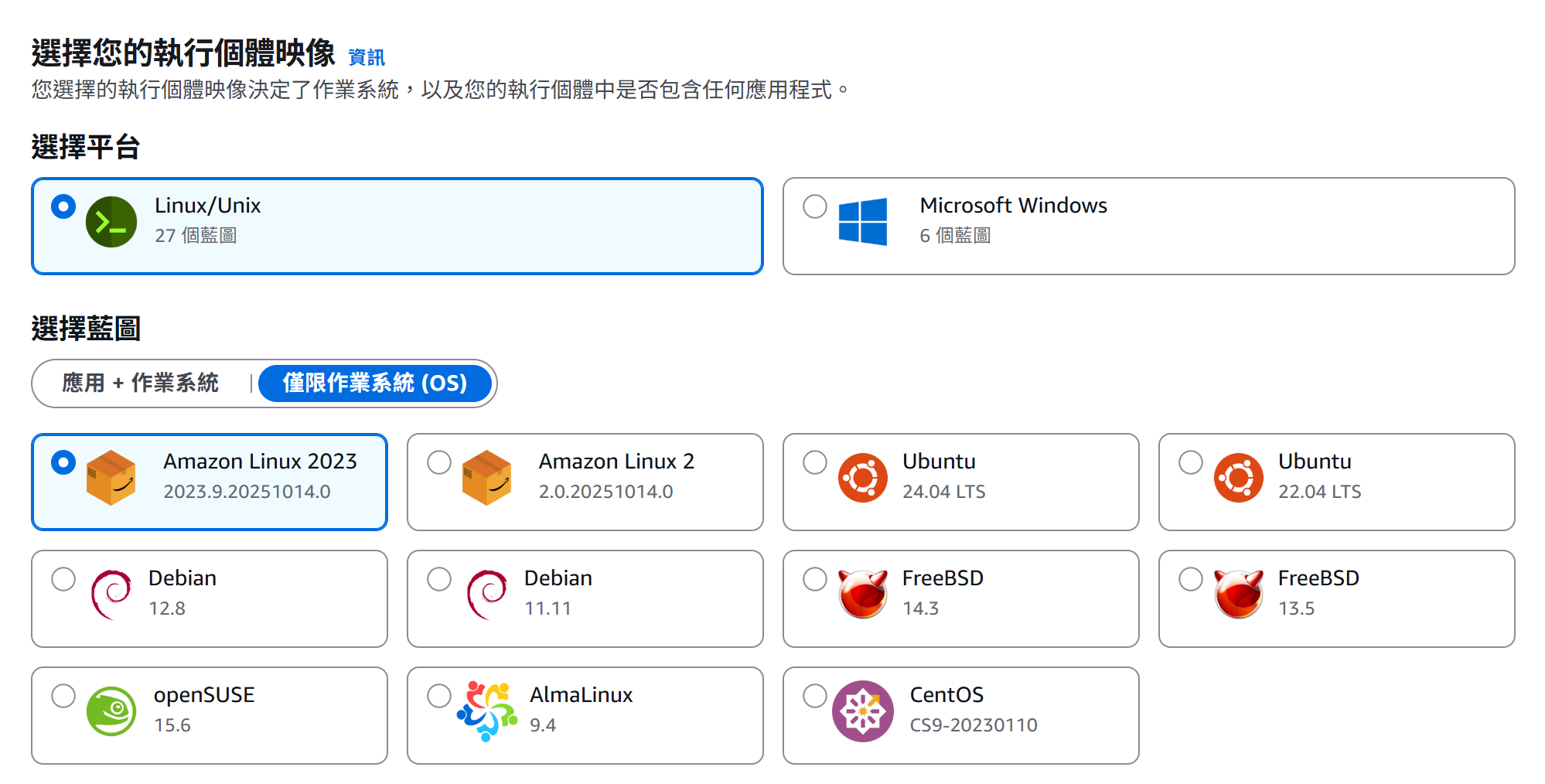The height and width of the screenshot is (784, 1545).
Task: Choose the Debian 11.11 radio button
Action: [439, 579]
